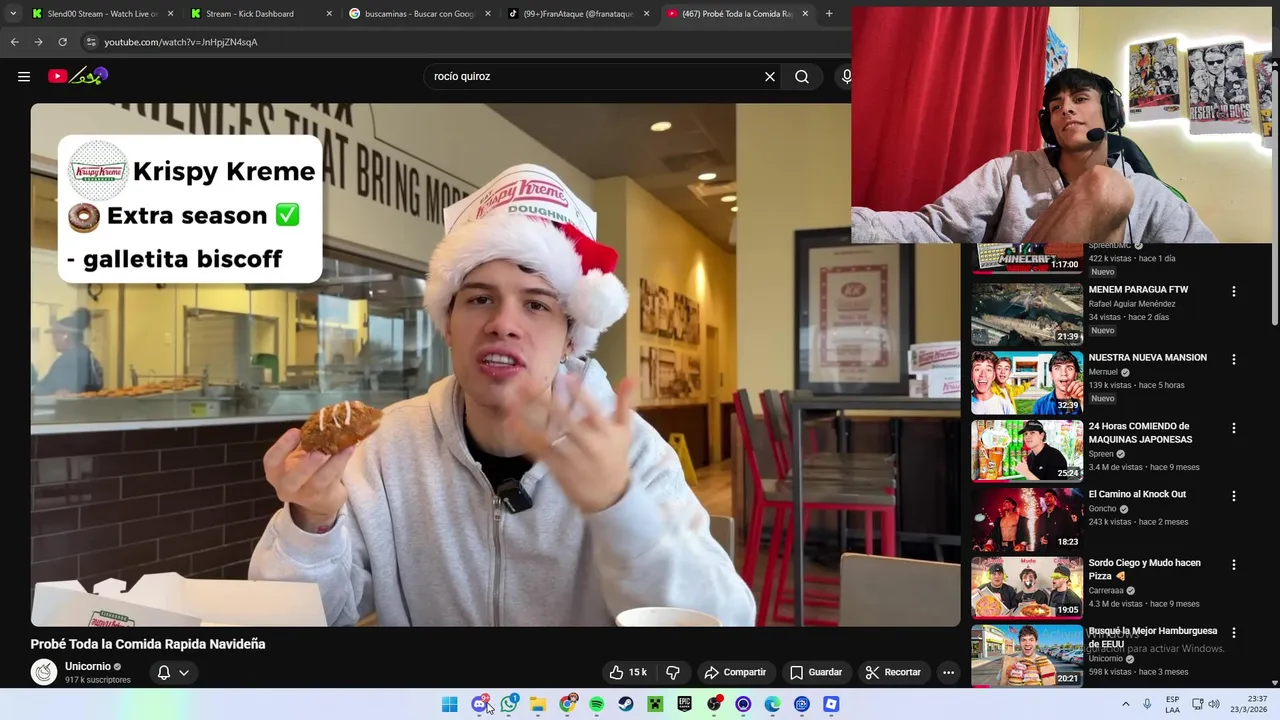Open Minecraft launcher from the taskbar
The width and height of the screenshot is (1280, 720).
pos(655,704)
